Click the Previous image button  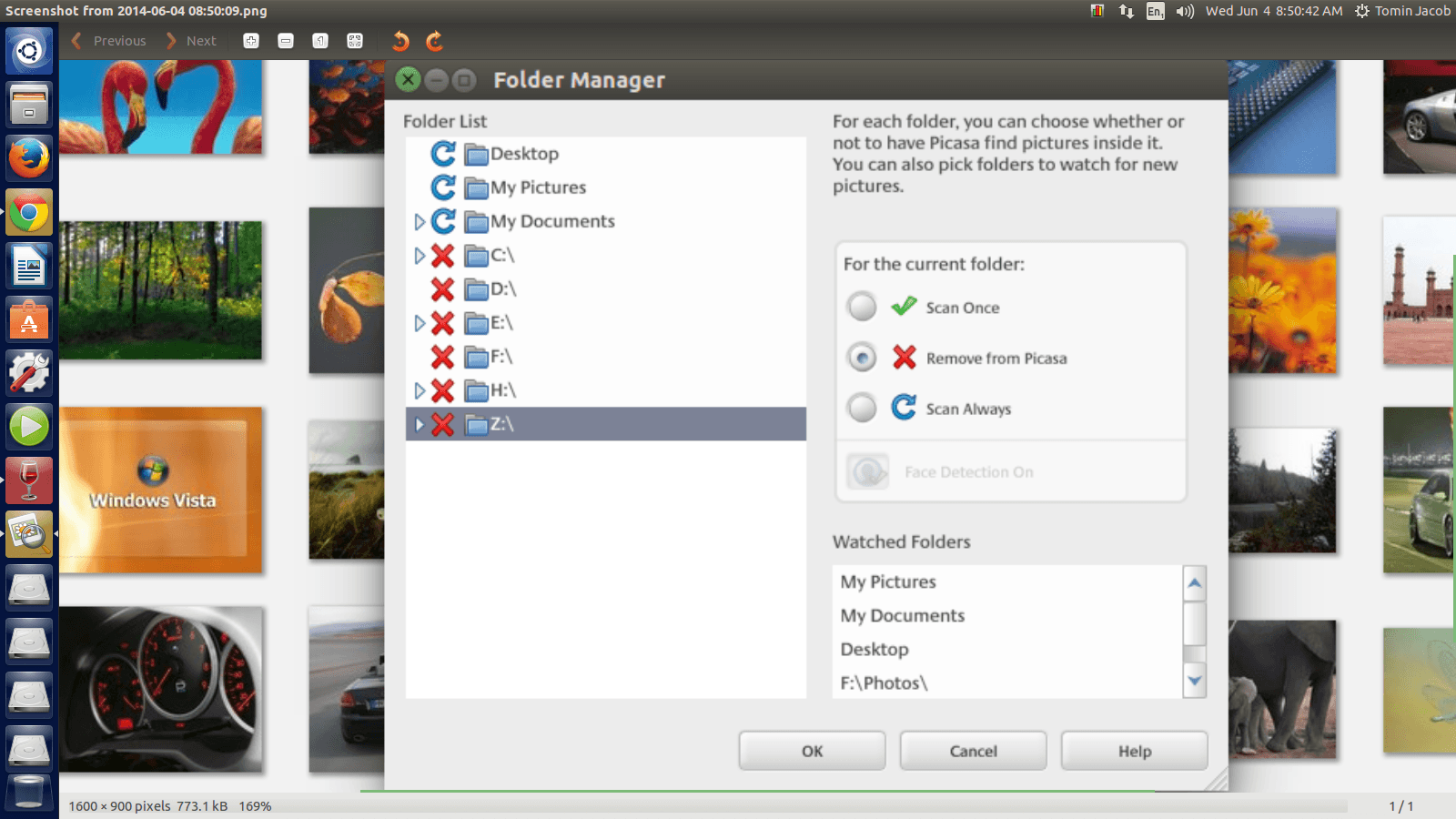(x=109, y=41)
